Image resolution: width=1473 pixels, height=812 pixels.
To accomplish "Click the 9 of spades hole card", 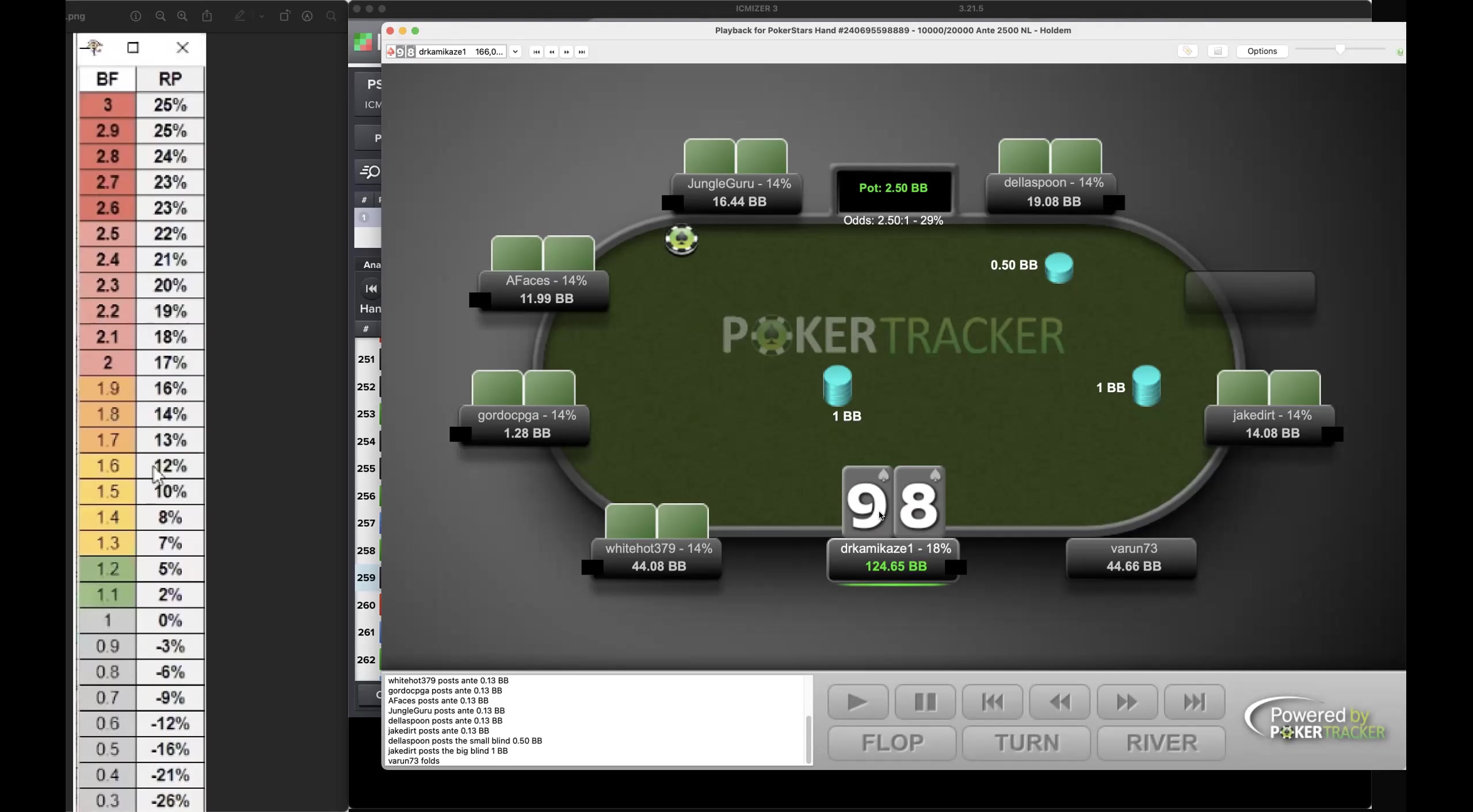I will click(x=867, y=501).
